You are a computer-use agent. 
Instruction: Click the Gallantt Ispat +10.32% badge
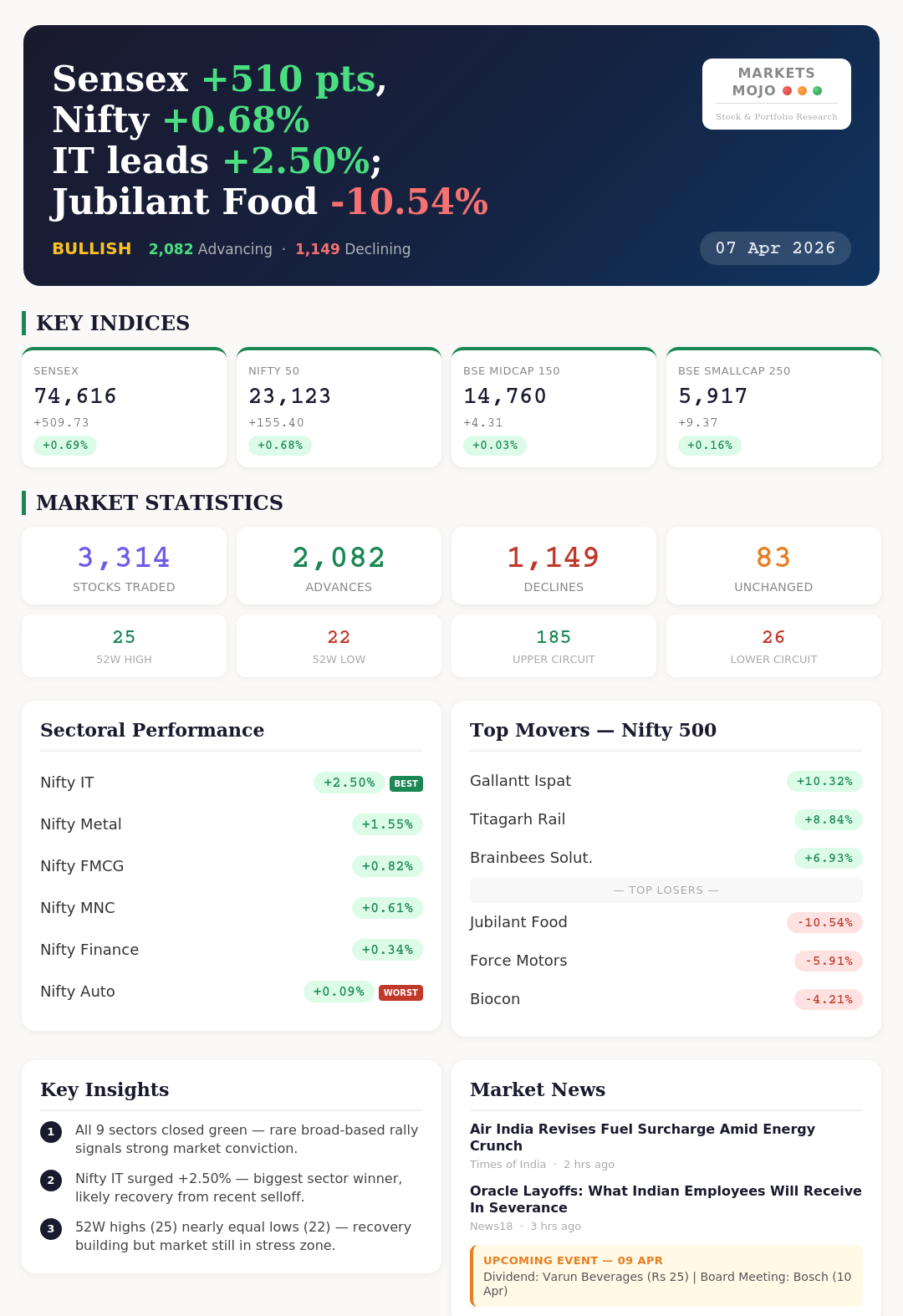[824, 781]
